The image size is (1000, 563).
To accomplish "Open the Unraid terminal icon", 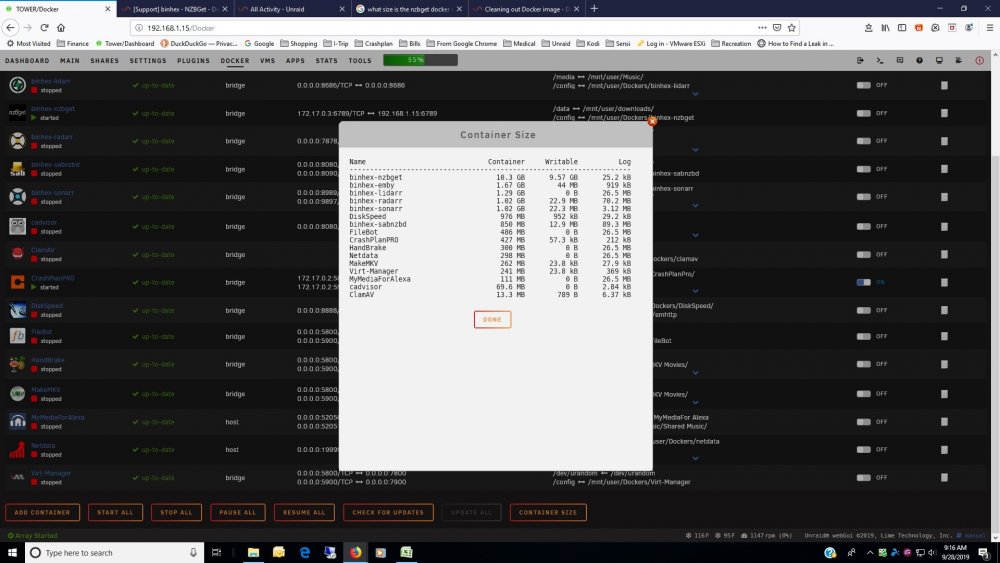I will point(879,60).
